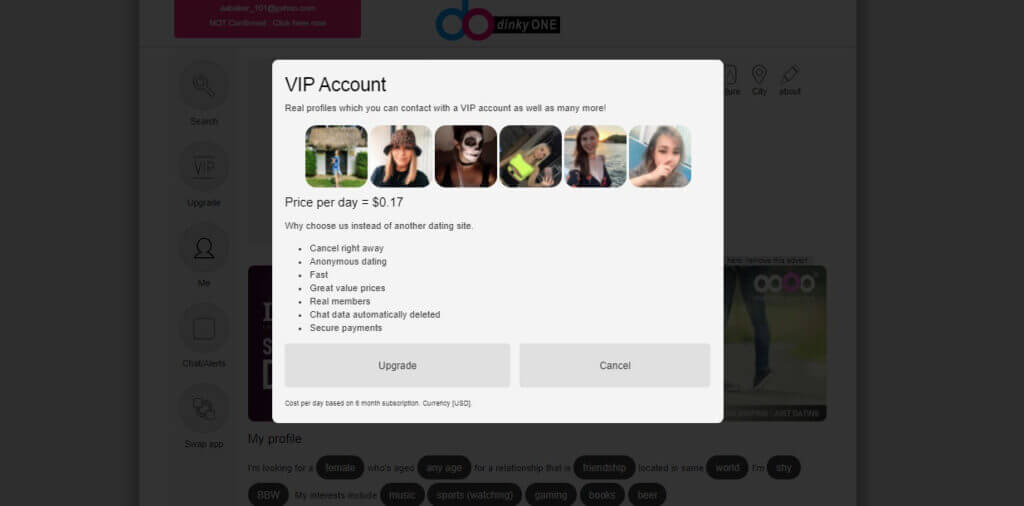
Task: View the skull face paint profile photo
Action: (466, 156)
